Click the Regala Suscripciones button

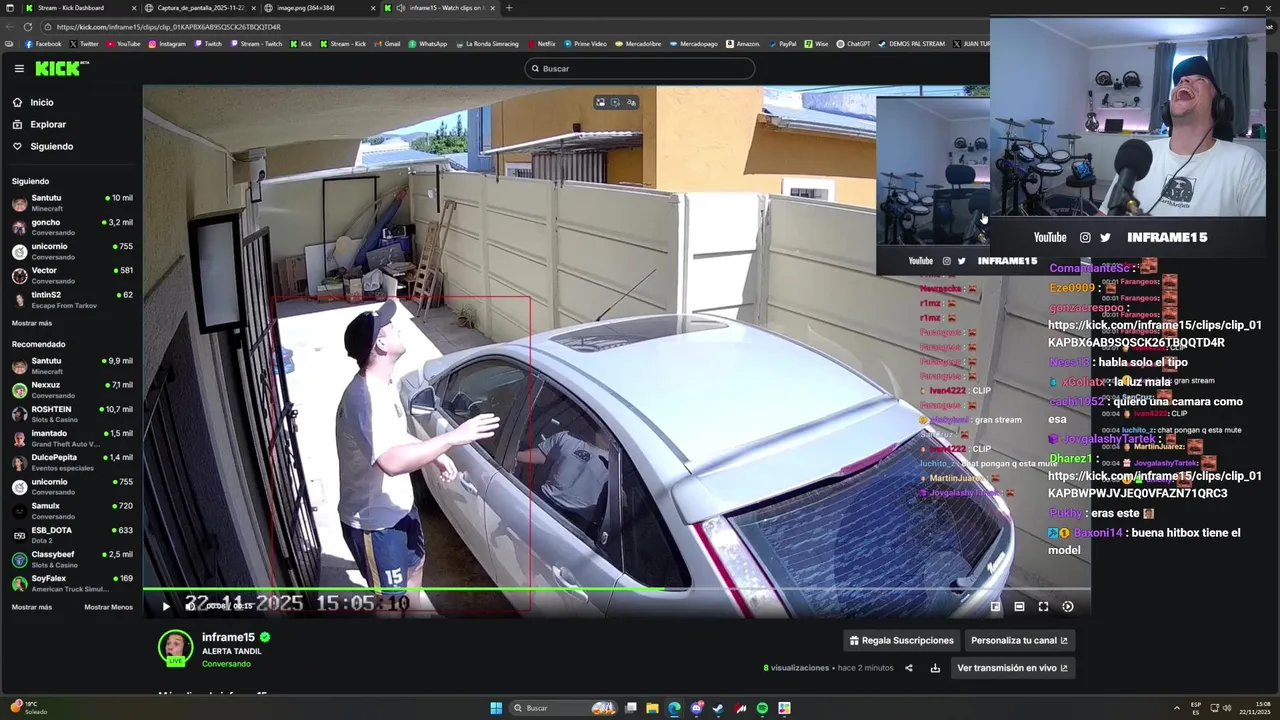pyautogui.click(x=902, y=640)
